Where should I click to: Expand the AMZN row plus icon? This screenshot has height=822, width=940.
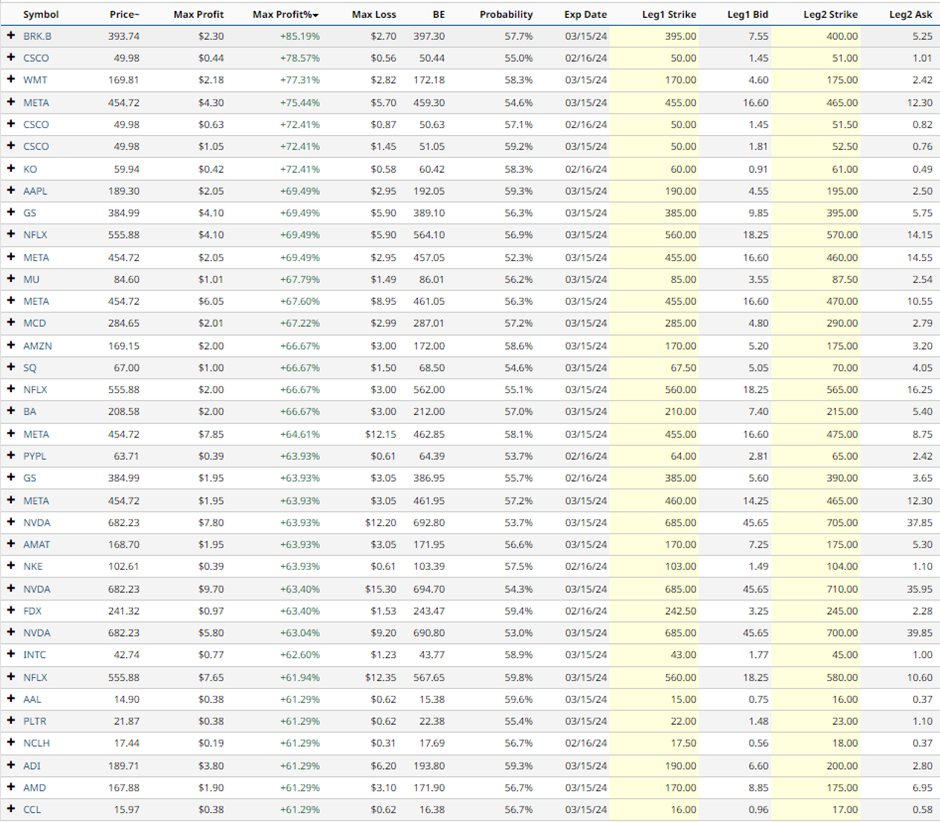click(x=11, y=345)
